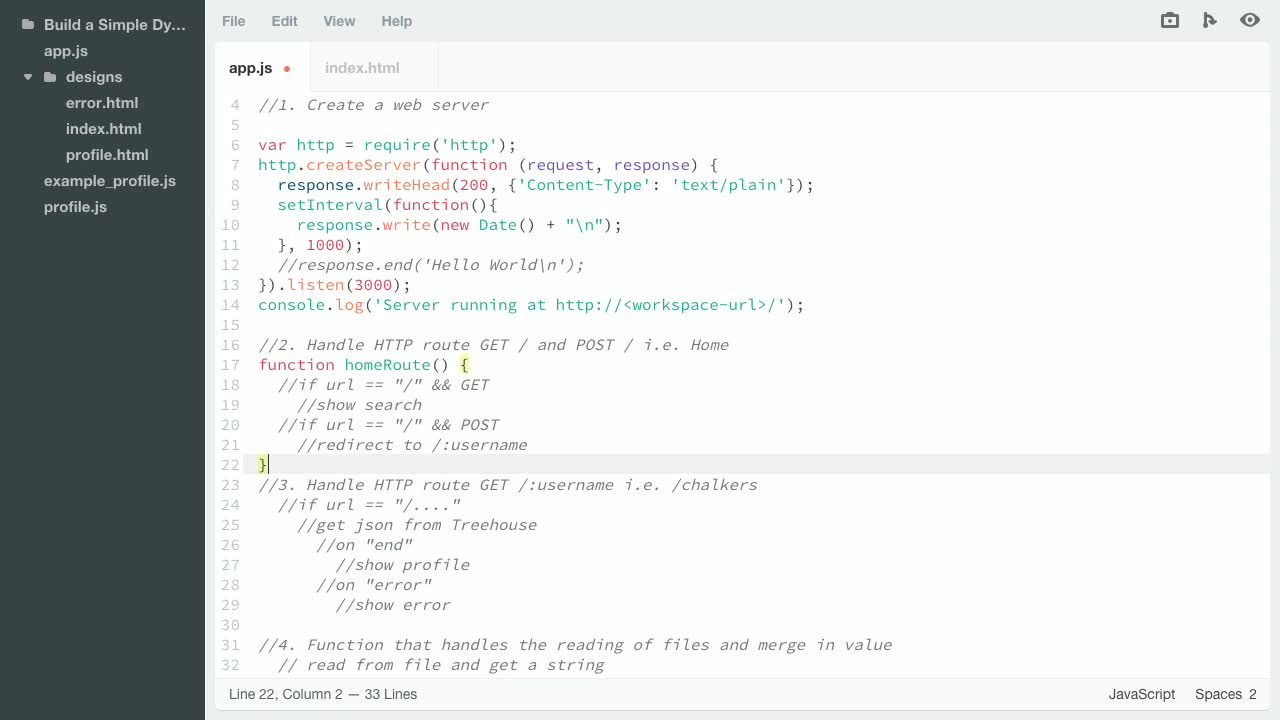The height and width of the screenshot is (720, 1280).
Task: Open the View menu
Action: tap(339, 21)
